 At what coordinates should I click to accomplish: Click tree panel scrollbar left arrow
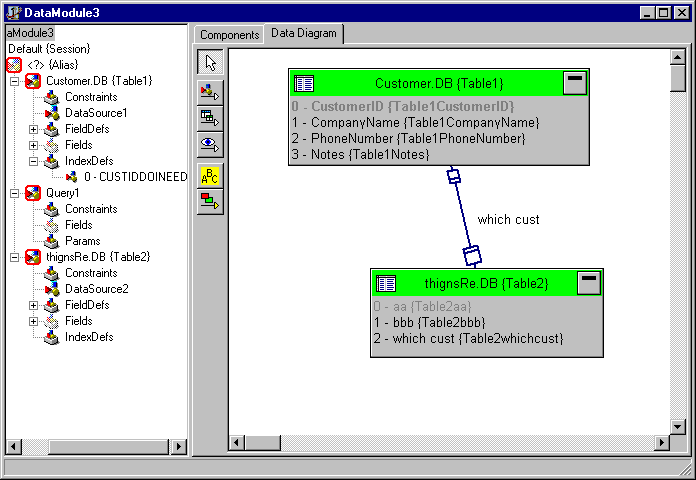tap(14, 447)
